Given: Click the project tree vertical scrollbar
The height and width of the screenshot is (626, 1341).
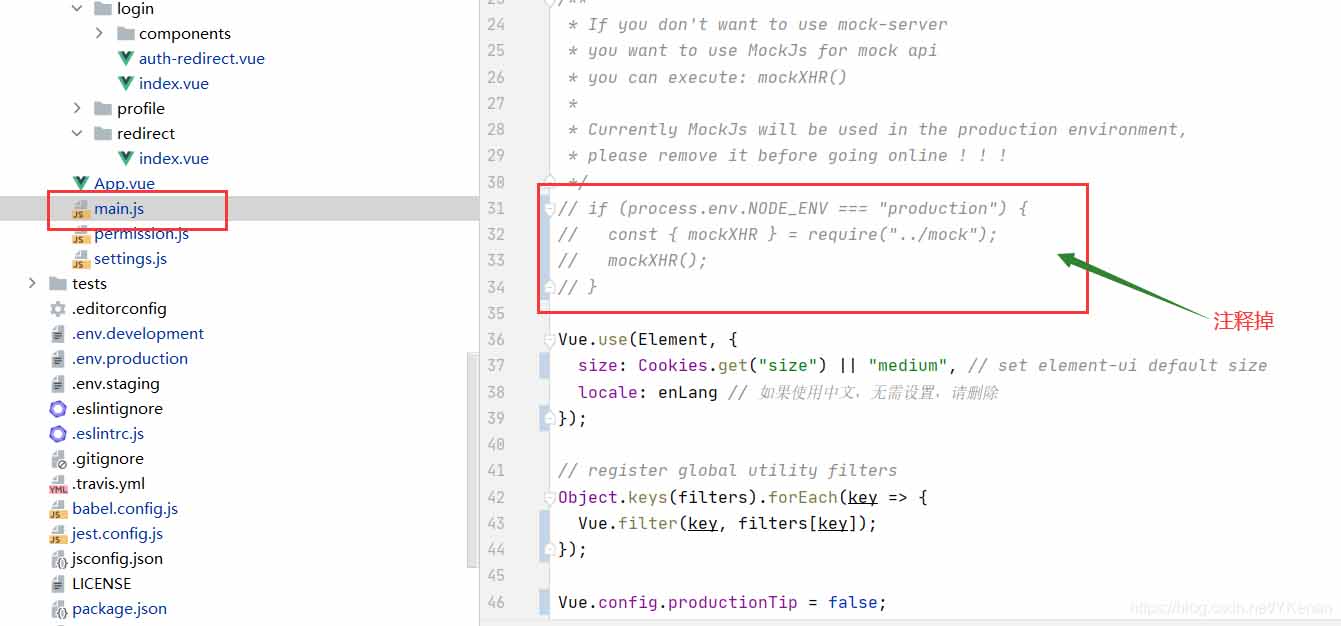Looking at the screenshot, I should pos(473,460).
